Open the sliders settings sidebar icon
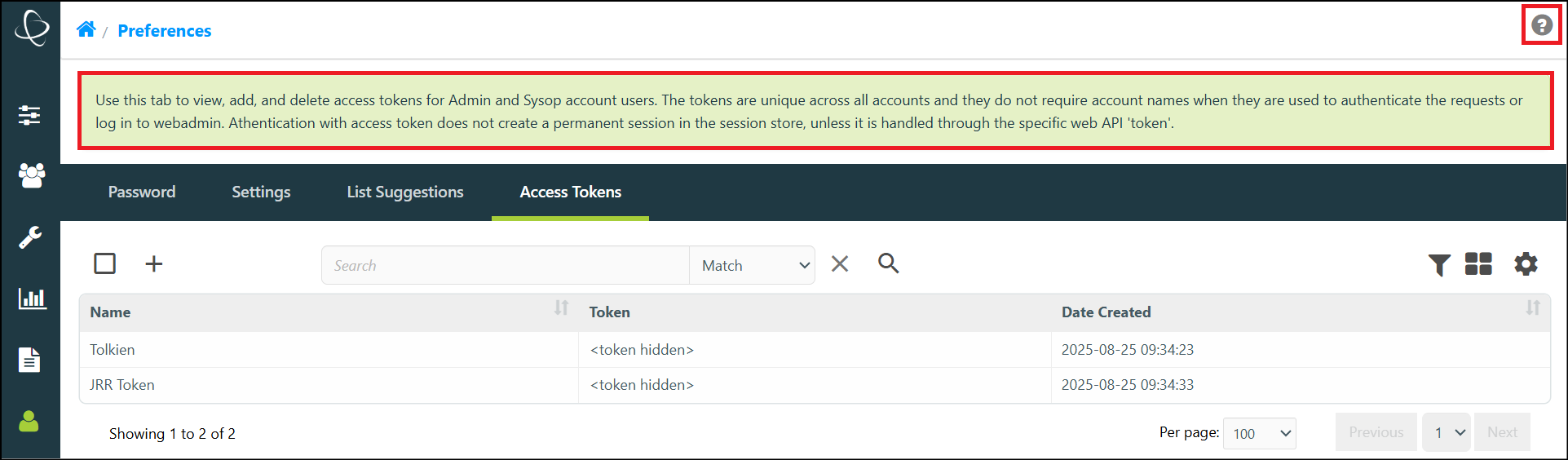1568x460 pixels. 30,115
